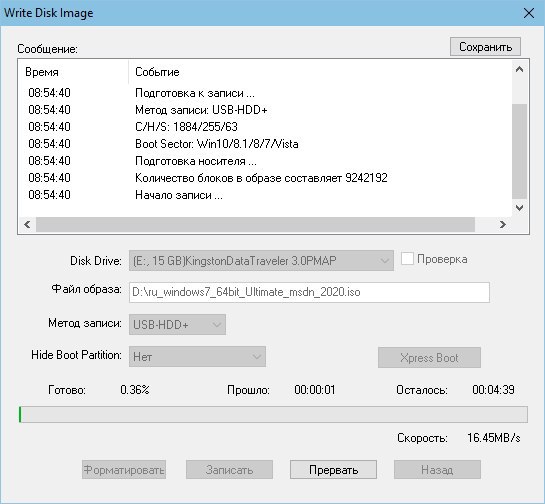Click the log scroll right arrow
Viewport: 545px width, 504px height.
coord(502,225)
